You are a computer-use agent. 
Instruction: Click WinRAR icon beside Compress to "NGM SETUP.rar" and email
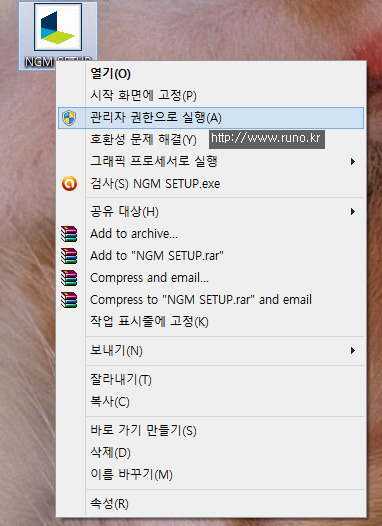69,300
